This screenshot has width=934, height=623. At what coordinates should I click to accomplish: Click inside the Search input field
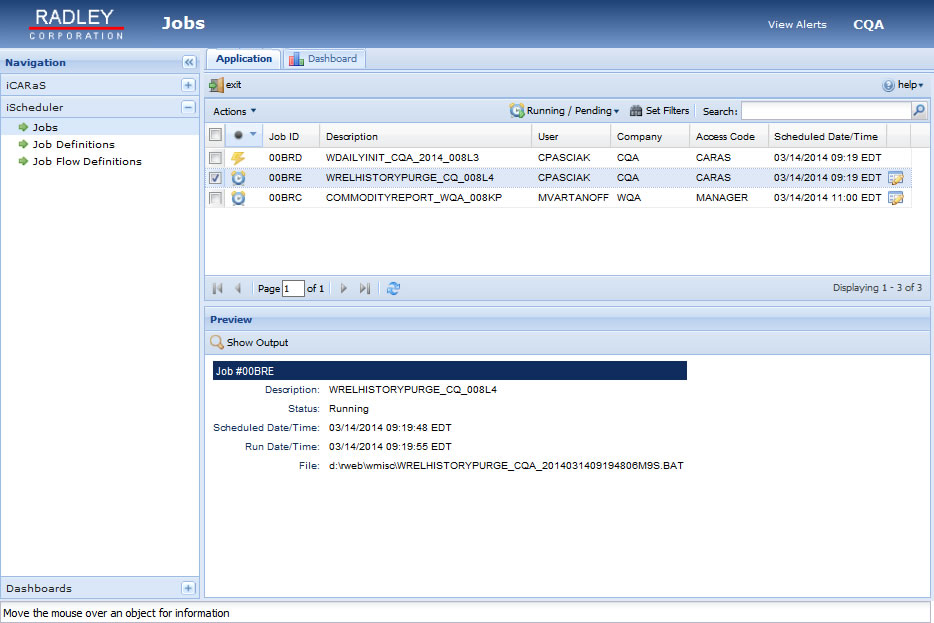(x=825, y=110)
